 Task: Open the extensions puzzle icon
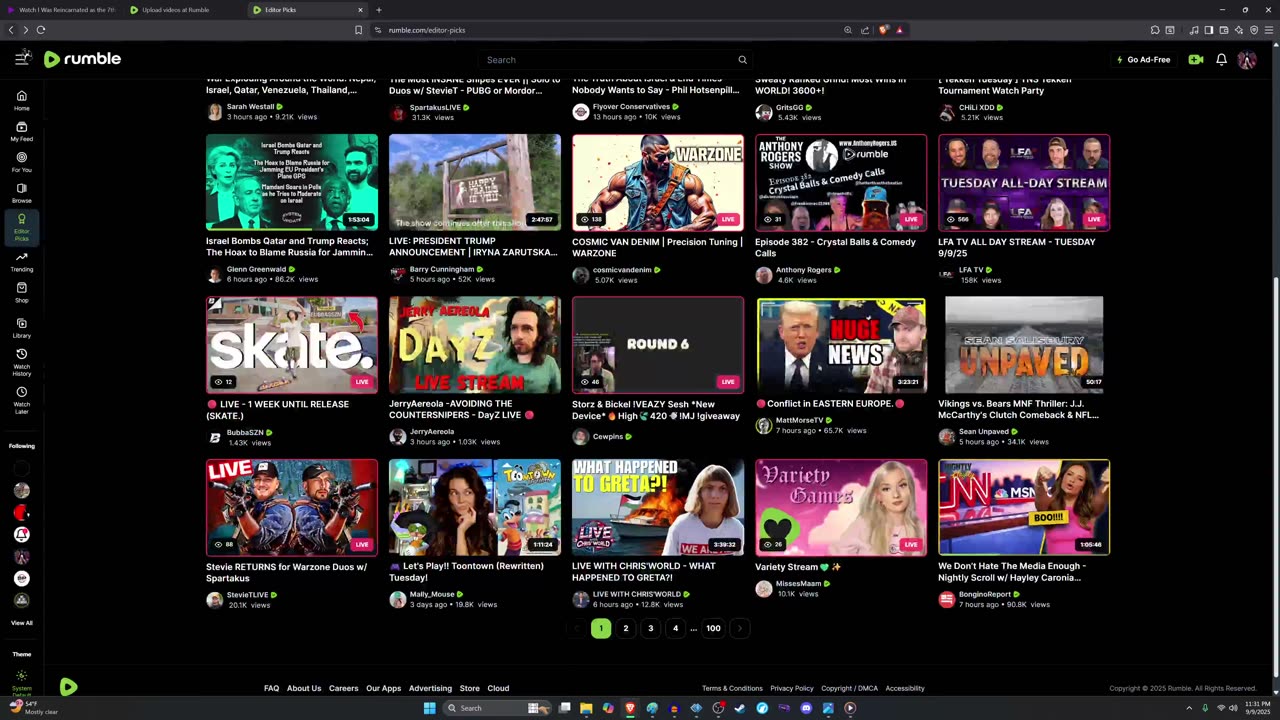1155,30
